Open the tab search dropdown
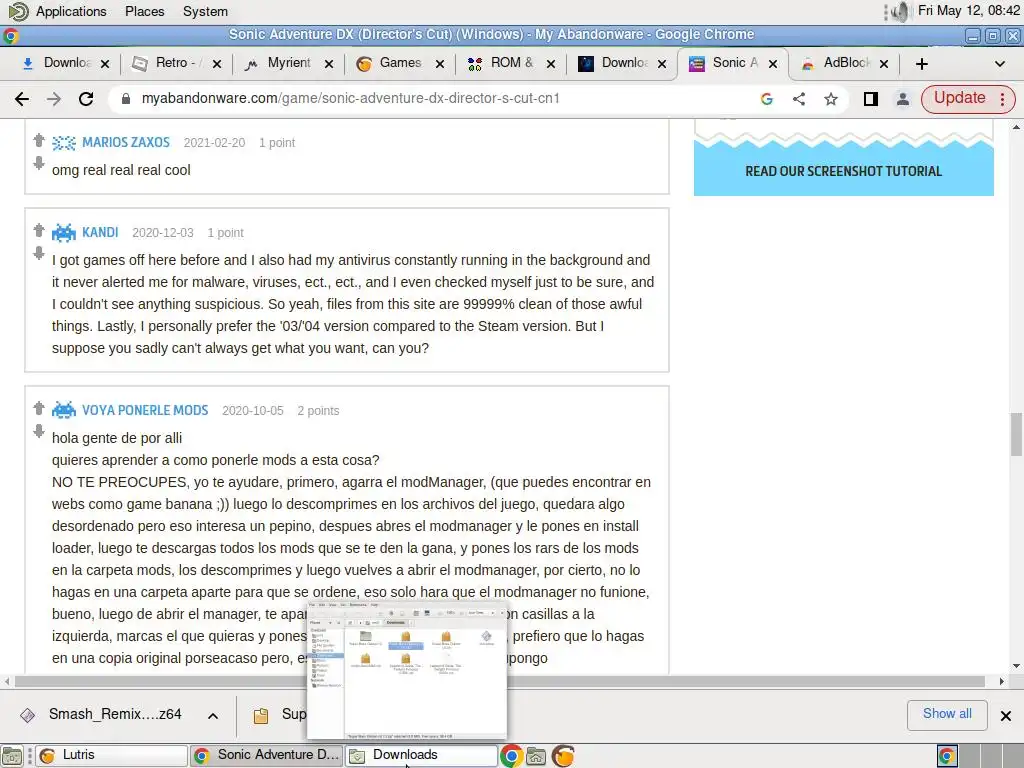The image size is (1024, 768). (999, 63)
